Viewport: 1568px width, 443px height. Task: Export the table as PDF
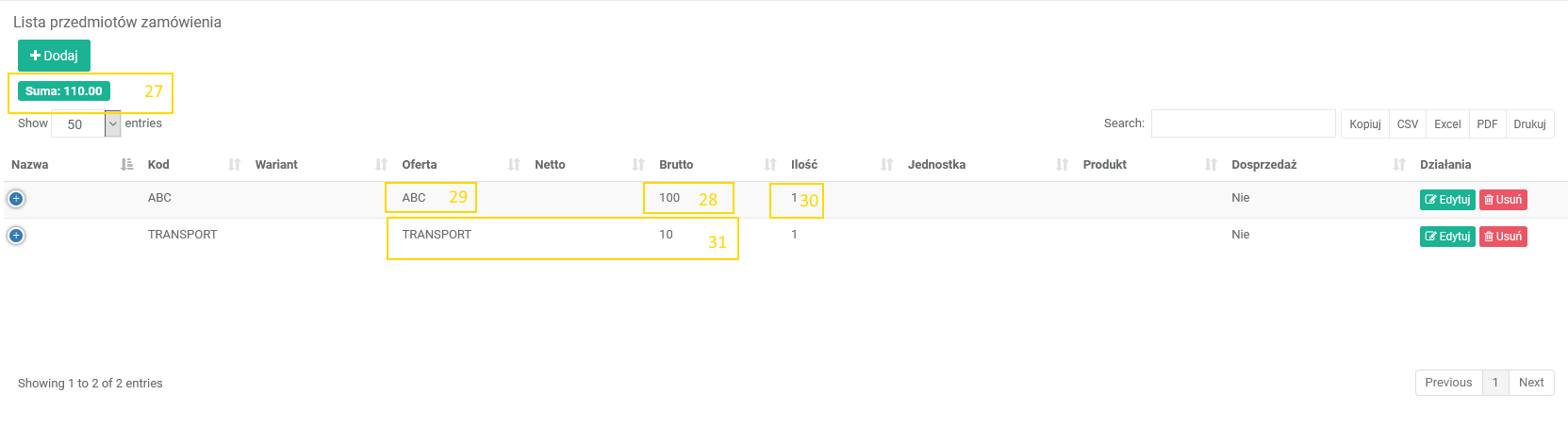click(x=1487, y=124)
